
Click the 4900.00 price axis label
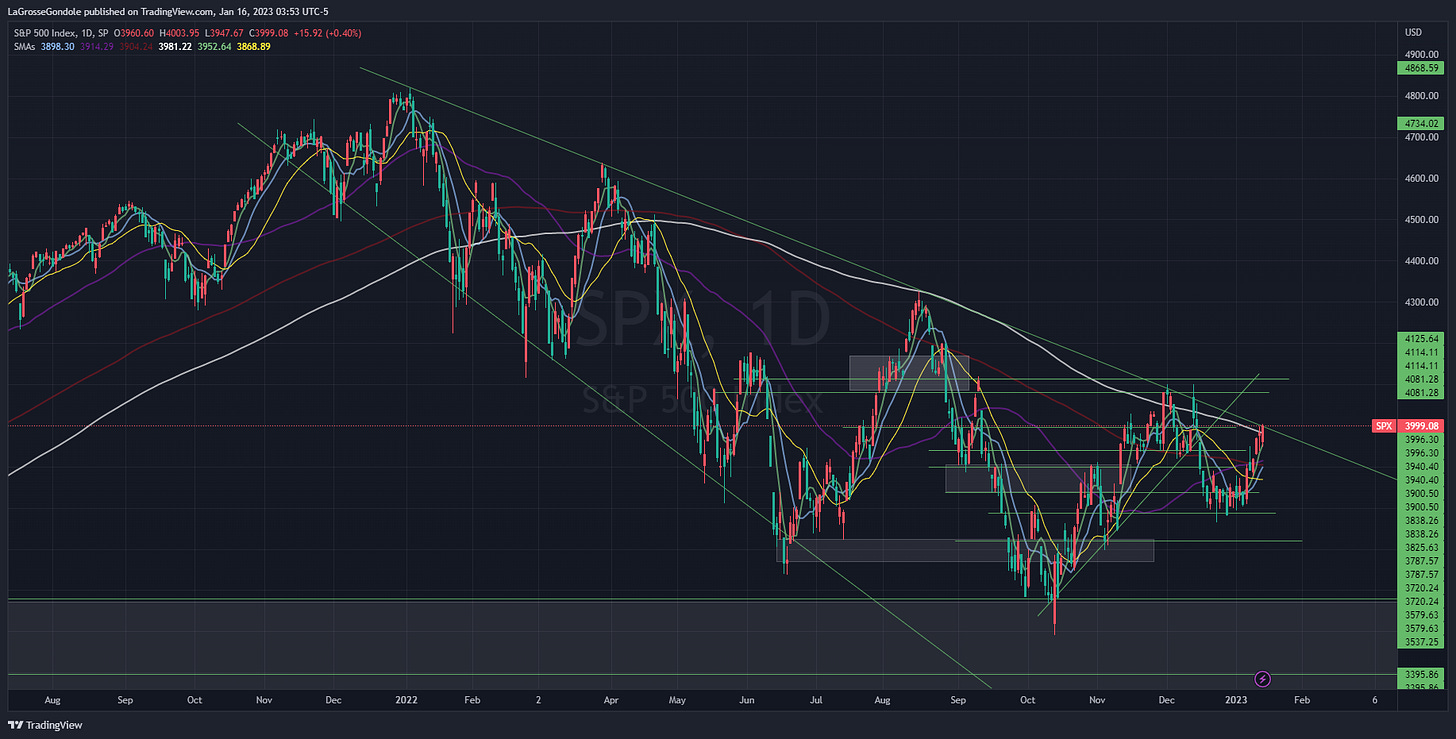tap(1421, 54)
